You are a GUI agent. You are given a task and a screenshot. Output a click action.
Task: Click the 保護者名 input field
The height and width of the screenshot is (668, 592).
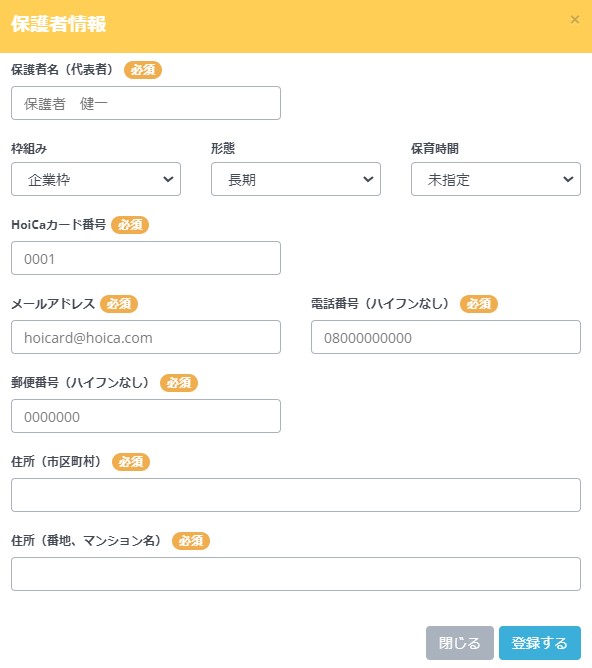[146, 103]
